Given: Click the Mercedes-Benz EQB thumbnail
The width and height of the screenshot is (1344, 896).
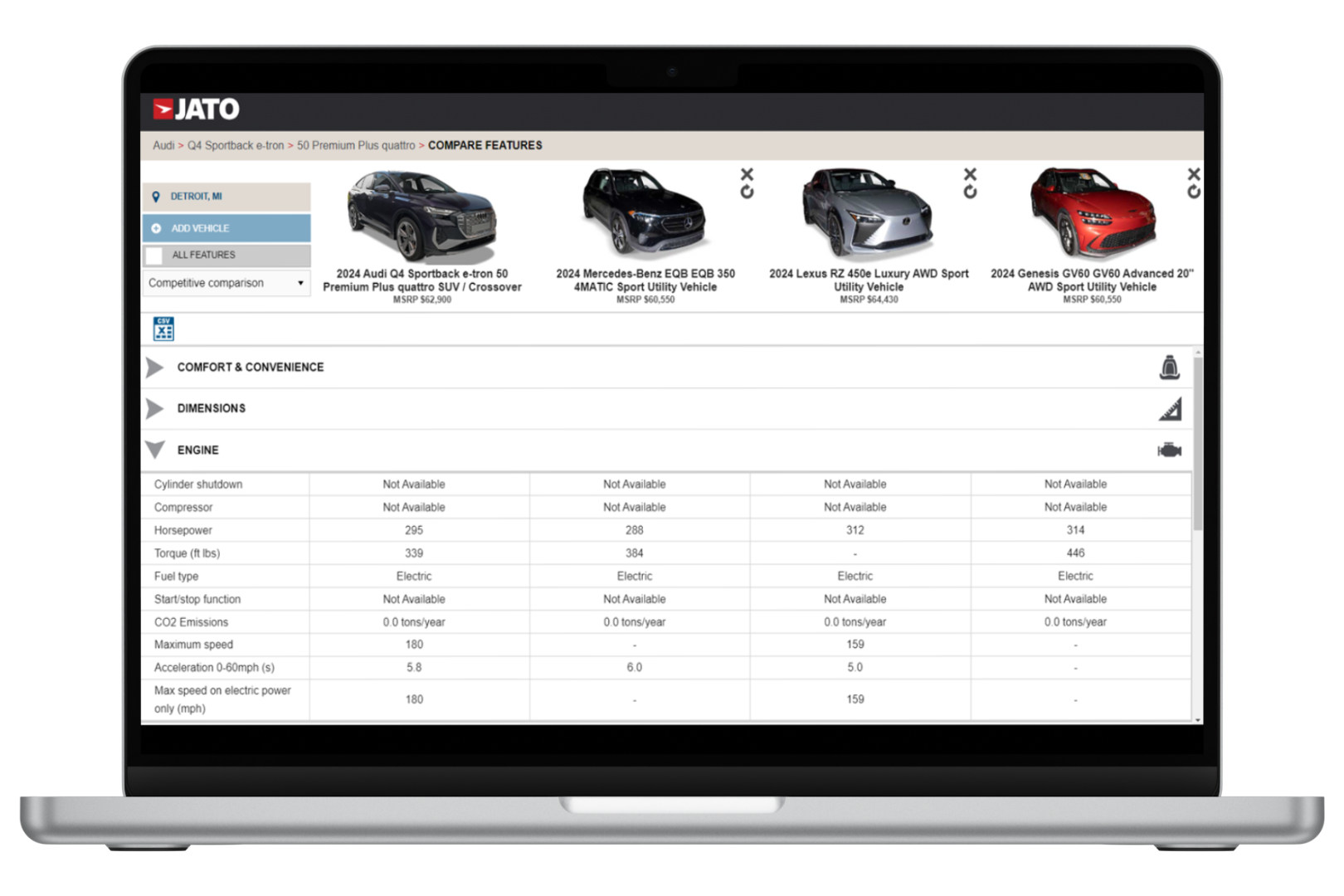Looking at the screenshot, I should (x=645, y=213).
